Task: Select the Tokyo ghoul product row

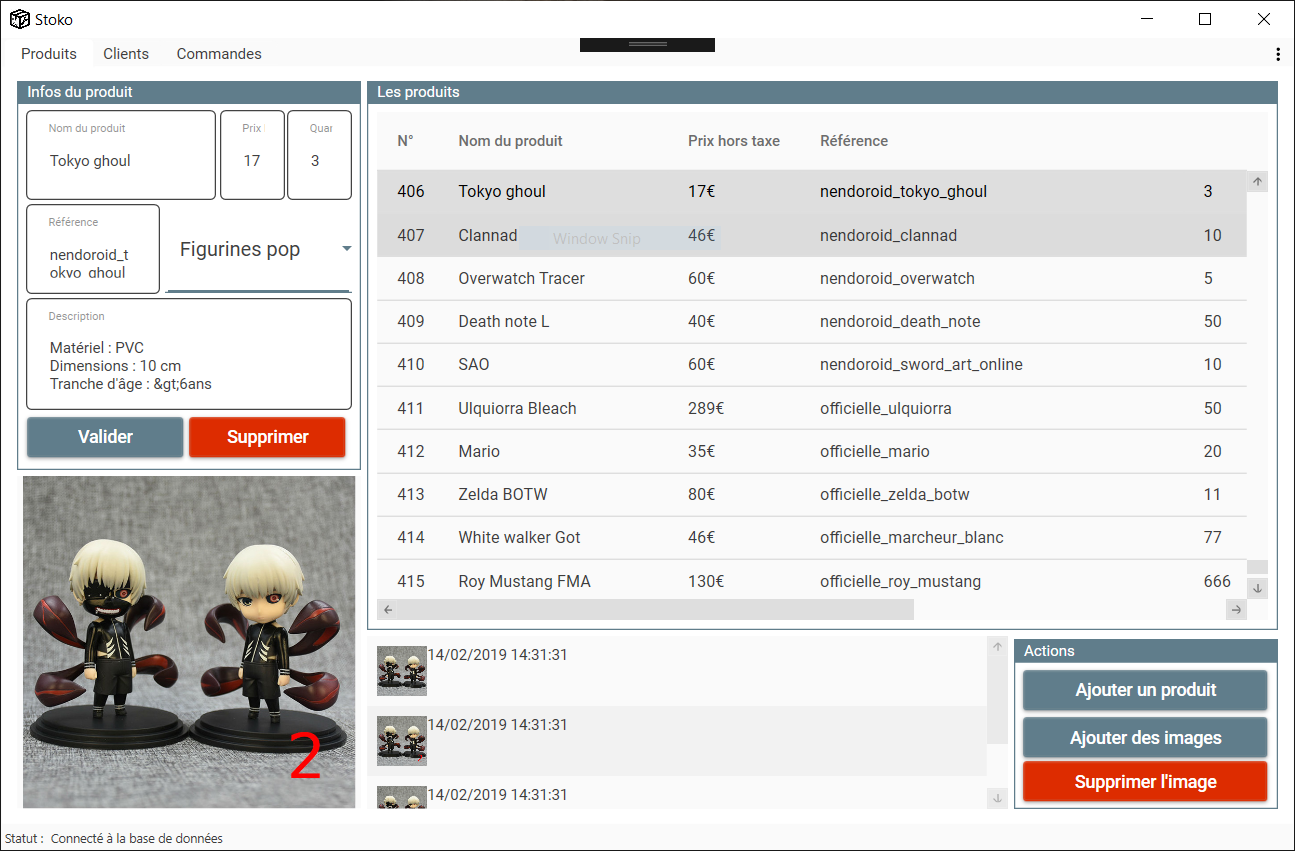Action: coord(812,191)
